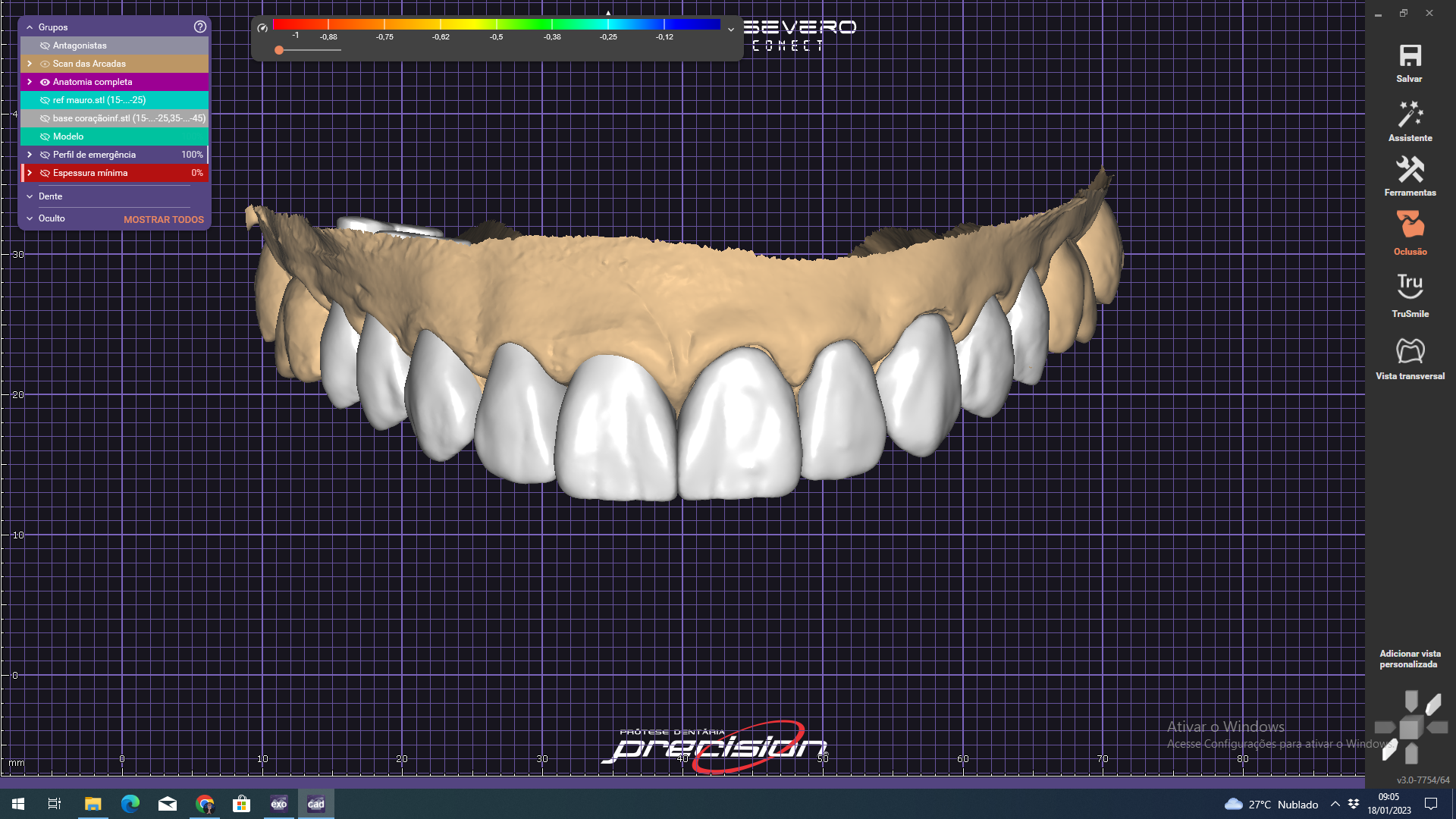Click MOSTRAR TODOS link
Screen dimensions: 1456x819
coord(163,219)
